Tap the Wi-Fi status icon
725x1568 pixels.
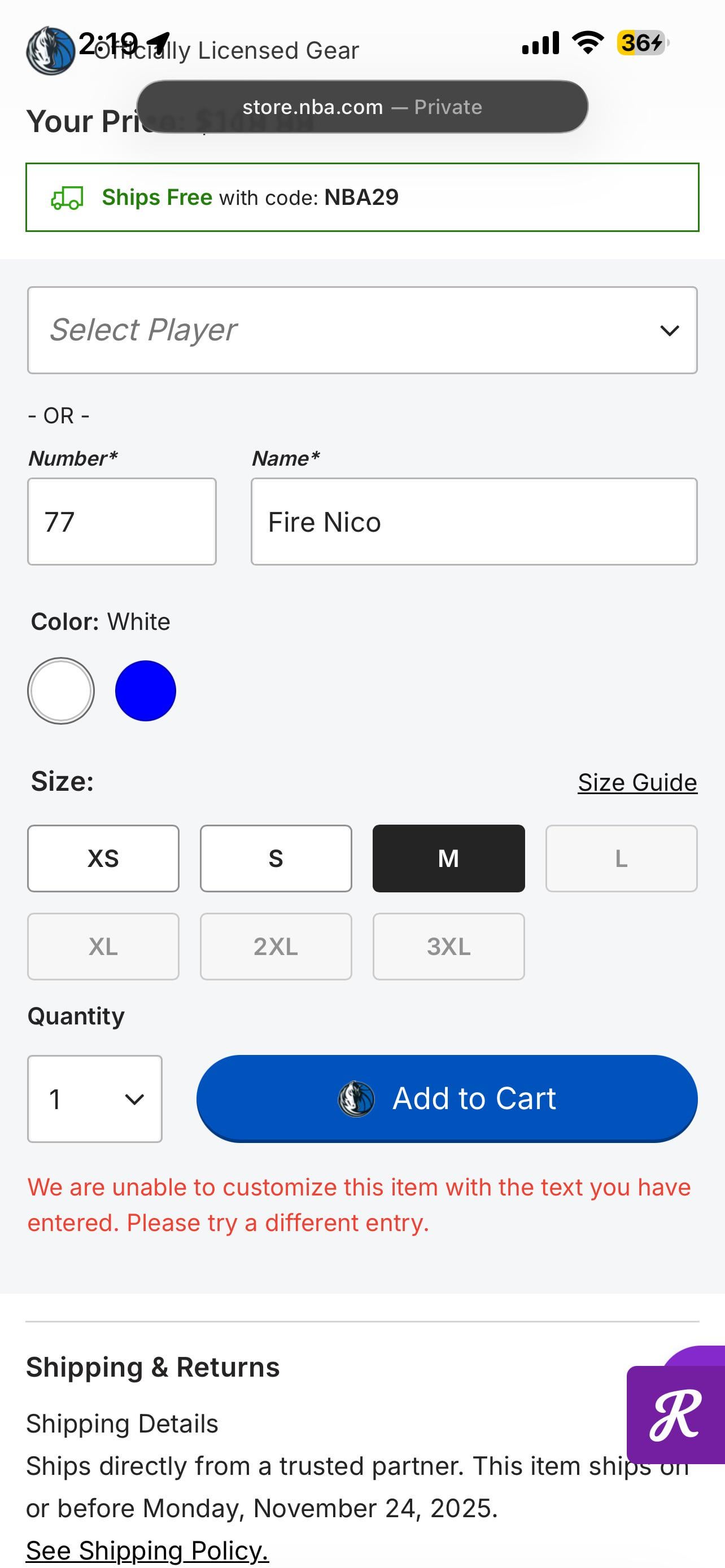(x=587, y=42)
